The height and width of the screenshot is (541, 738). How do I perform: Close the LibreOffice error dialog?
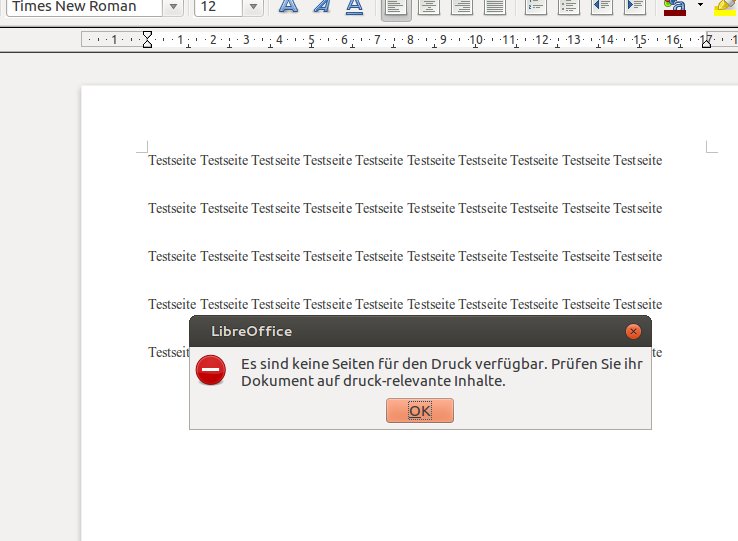click(632, 331)
